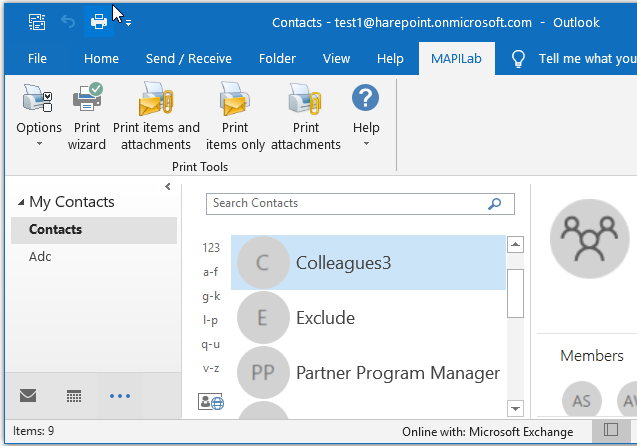Click Print items and attachments

coord(156,116)
